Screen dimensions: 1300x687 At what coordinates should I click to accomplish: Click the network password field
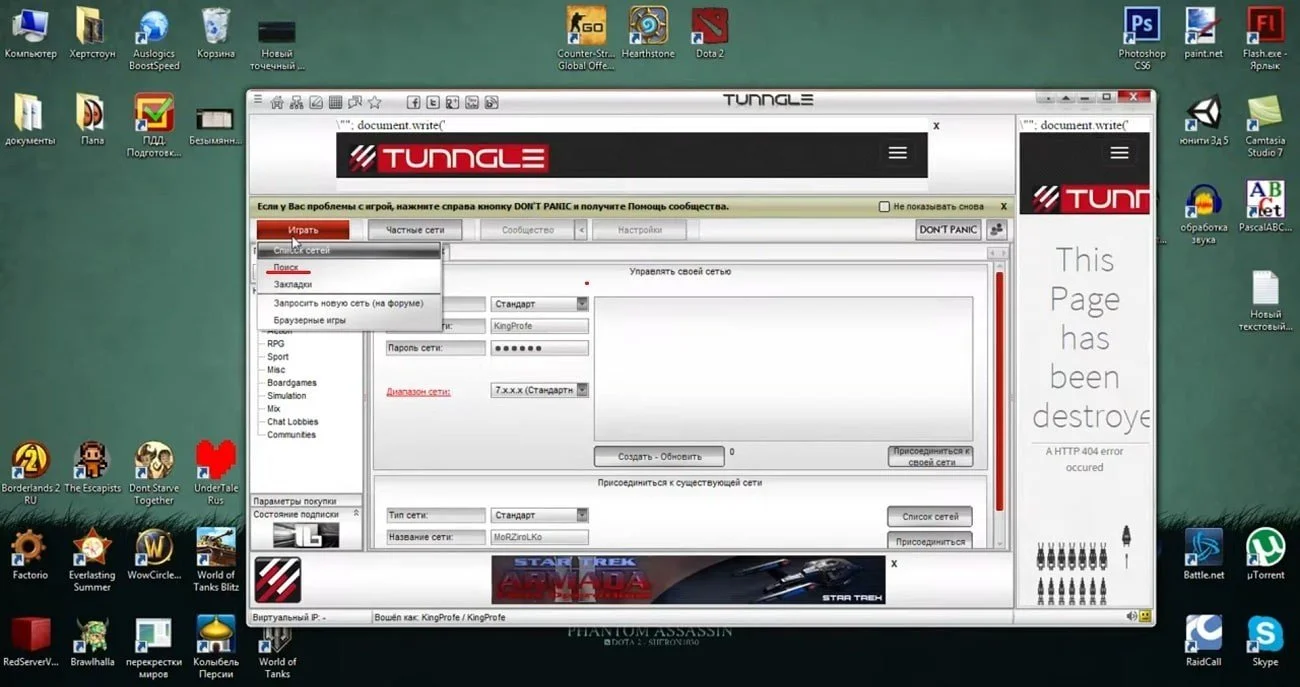[539, 348]
